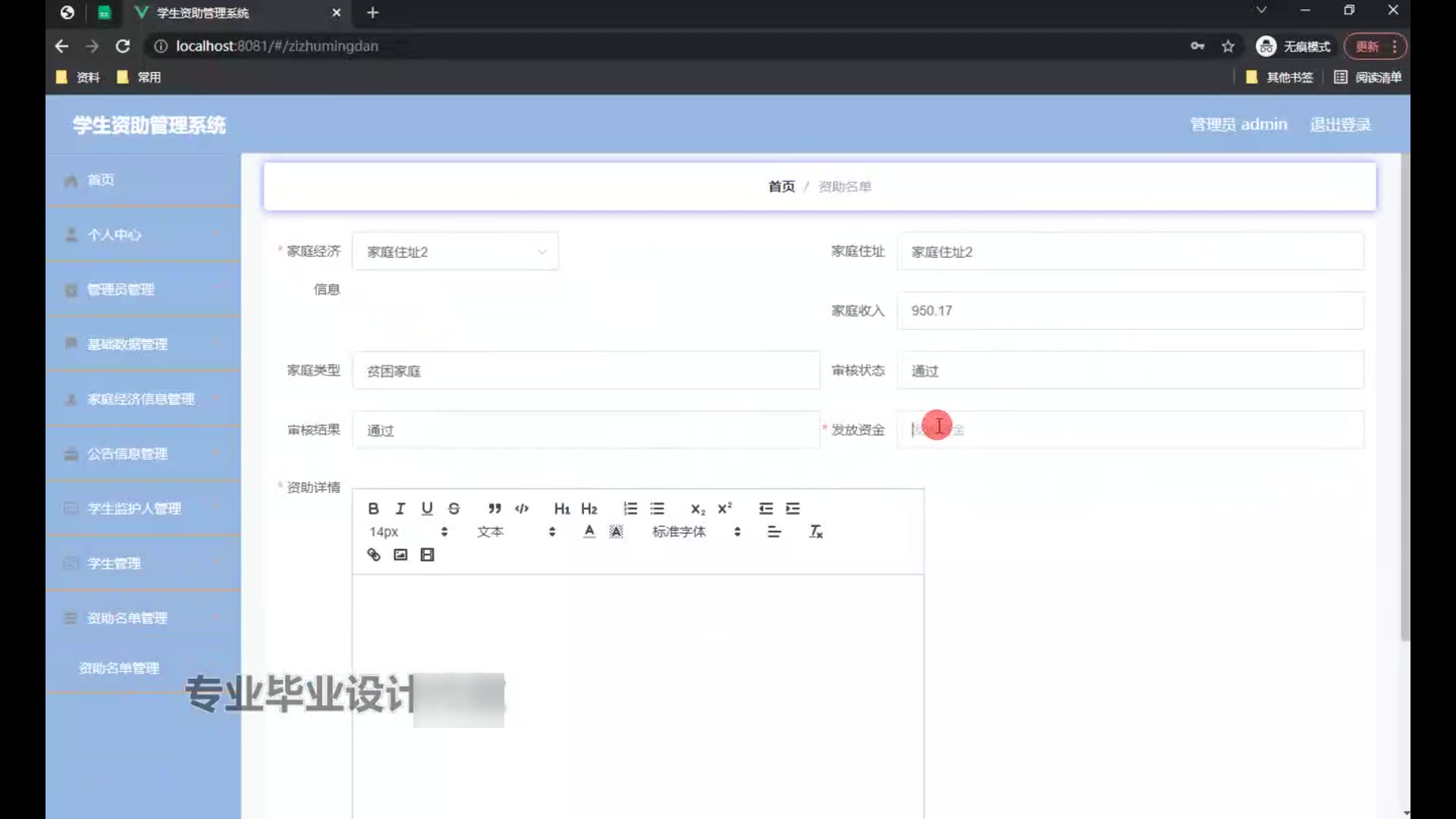The image size is (1456, 819).
Task: Open 公告信息管理 sidebar menu
Action: pos(127,454)
